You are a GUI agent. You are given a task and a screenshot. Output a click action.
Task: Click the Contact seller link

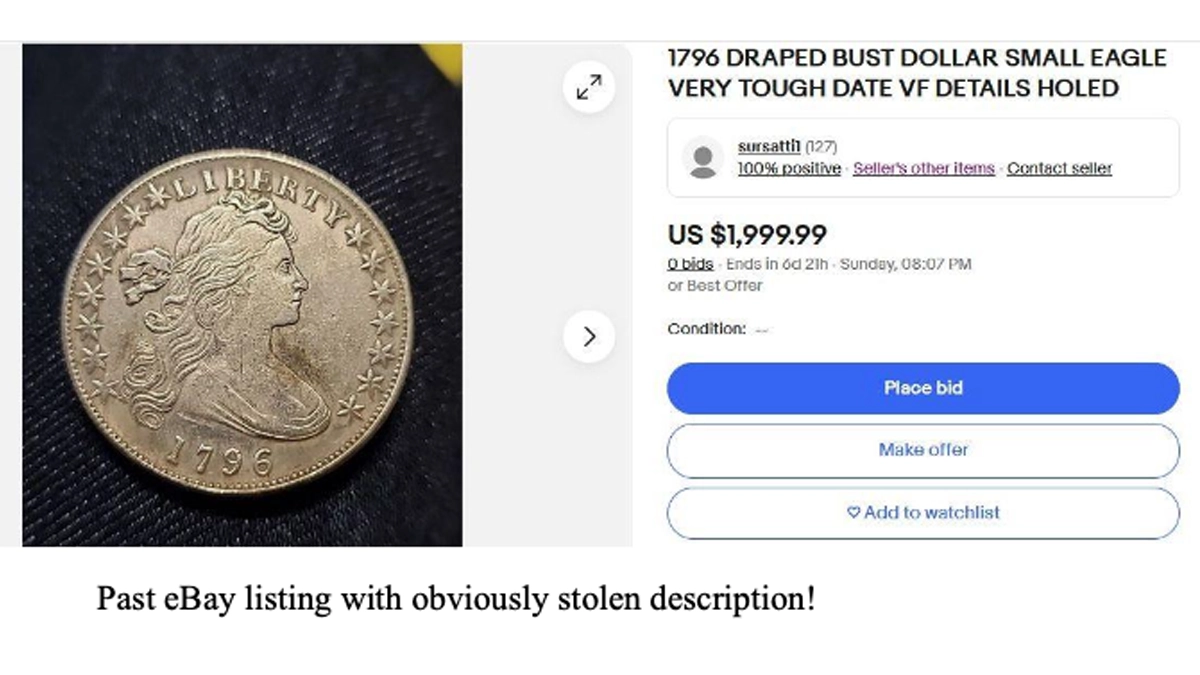click(1059, 168)
